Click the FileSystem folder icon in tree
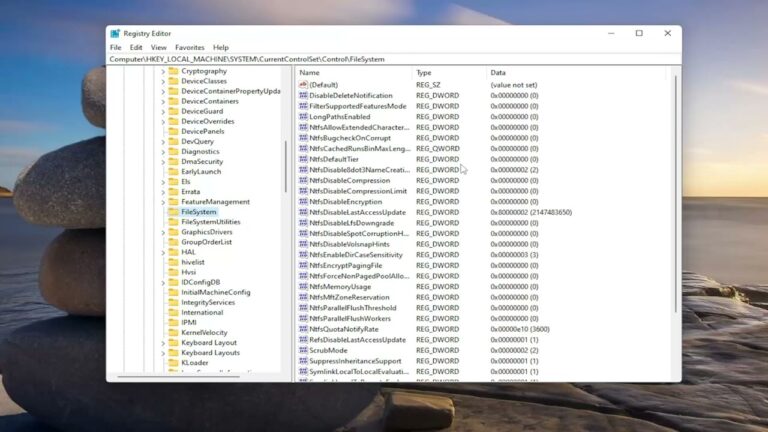768x432 pixels. (x=173, y=212)
